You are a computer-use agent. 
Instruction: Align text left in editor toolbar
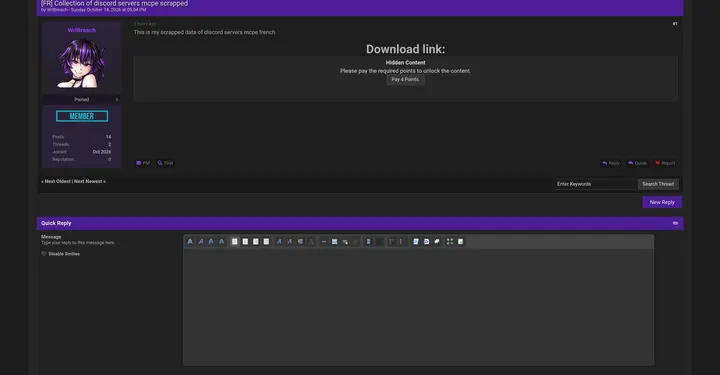(235, 241)
